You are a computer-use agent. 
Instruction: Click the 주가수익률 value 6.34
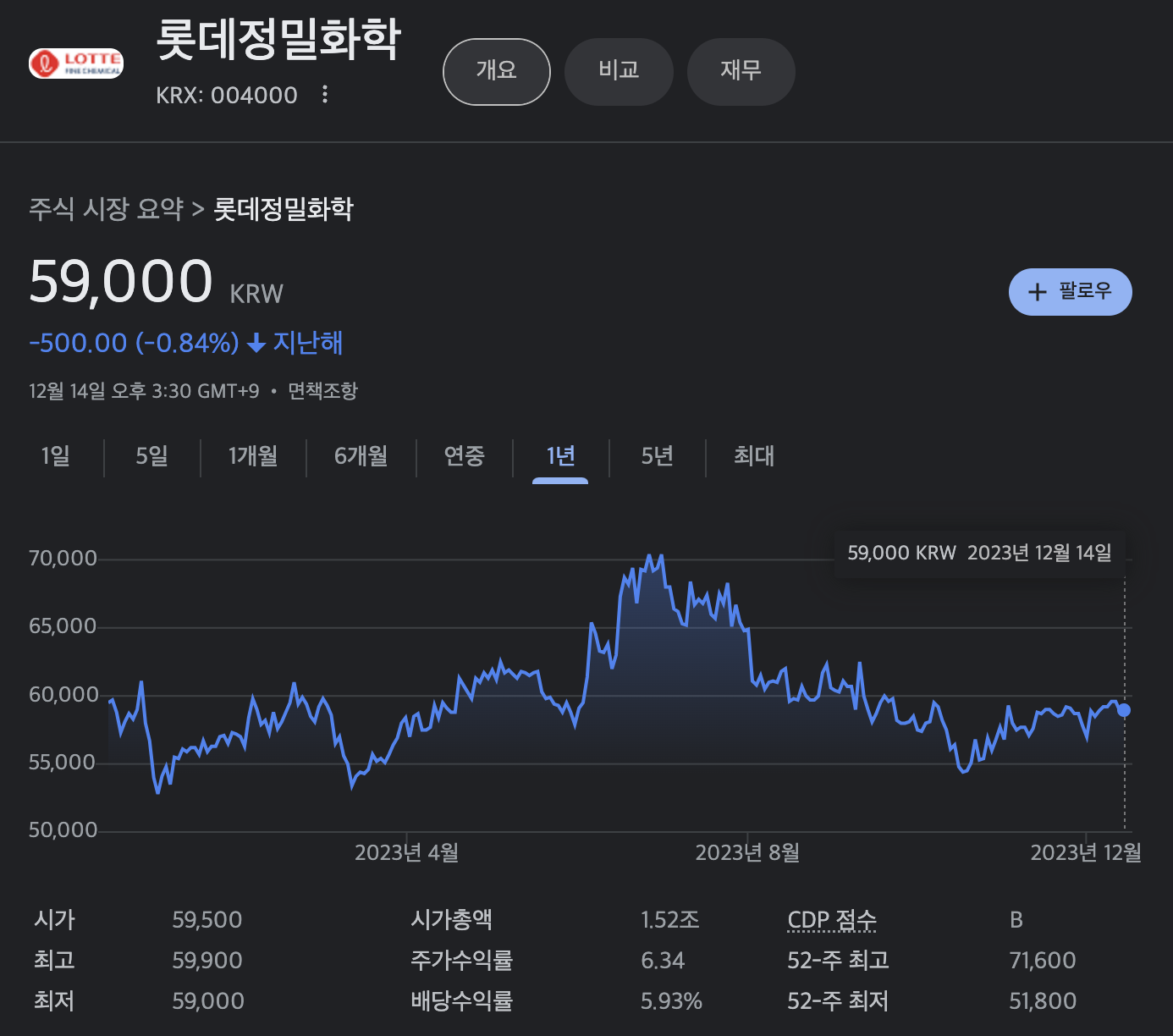[x=663, y=961]
